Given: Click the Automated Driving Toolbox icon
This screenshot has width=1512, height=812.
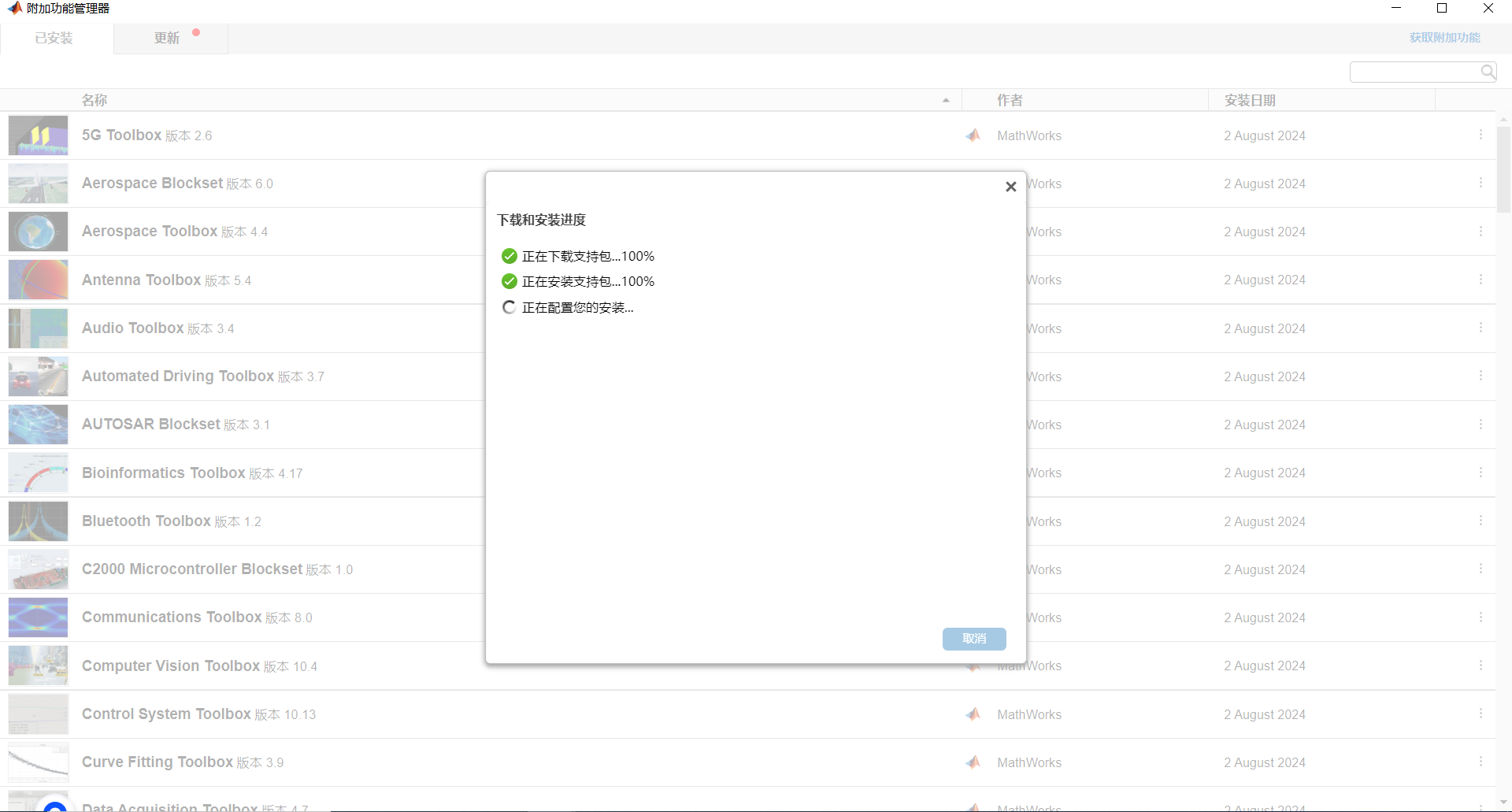Looking at the screenshot, I should click(38, 376).
